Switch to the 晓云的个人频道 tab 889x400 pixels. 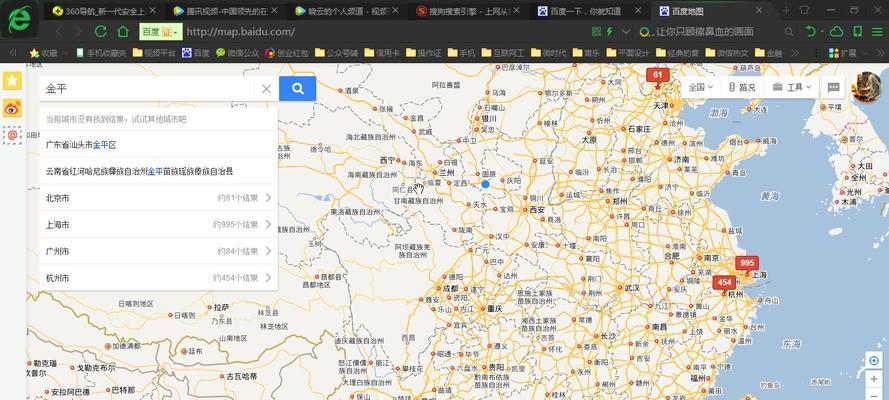pyautogui.click(x=348, y=10)
